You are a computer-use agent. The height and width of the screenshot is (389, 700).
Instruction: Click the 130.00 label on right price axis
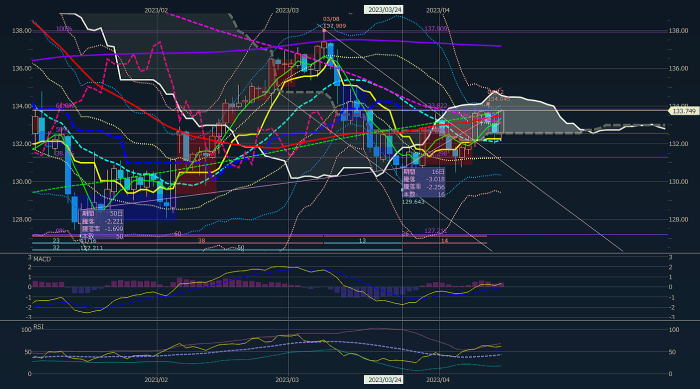tap(678, 182)
